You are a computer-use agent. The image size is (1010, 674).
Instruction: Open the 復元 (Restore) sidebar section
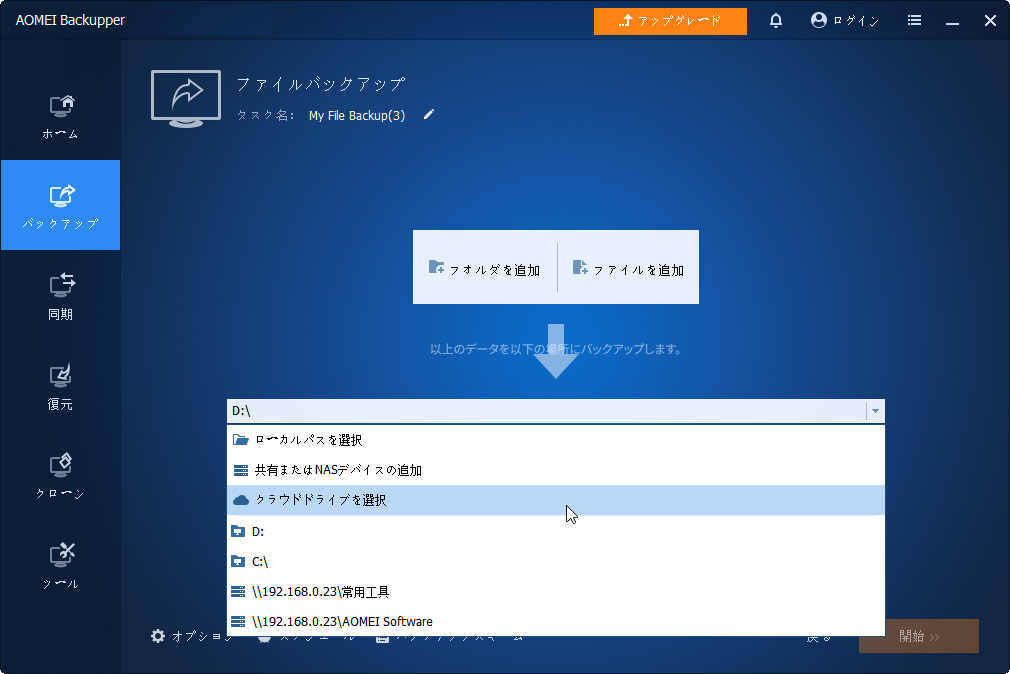[x=61, y=387]
